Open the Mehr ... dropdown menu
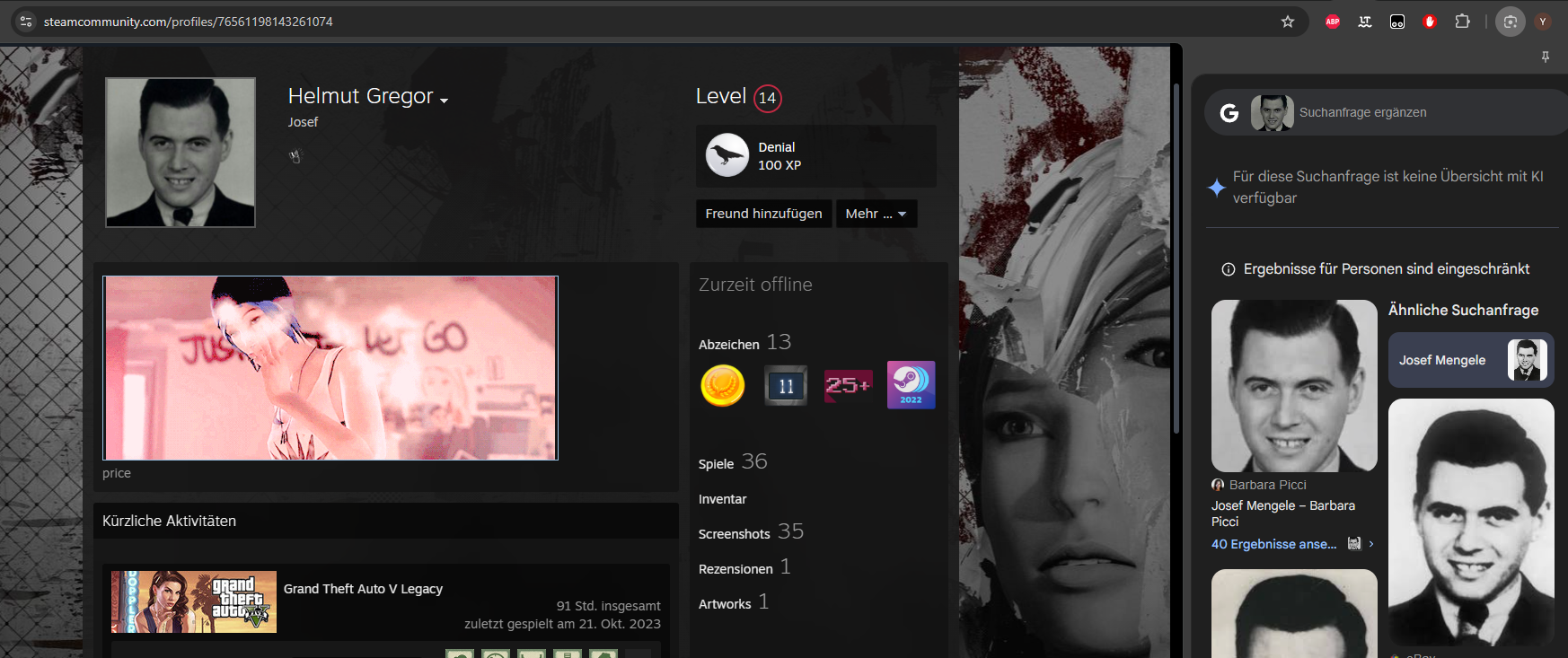Viewport: 1568px width, 658px height. pos(876,214)
